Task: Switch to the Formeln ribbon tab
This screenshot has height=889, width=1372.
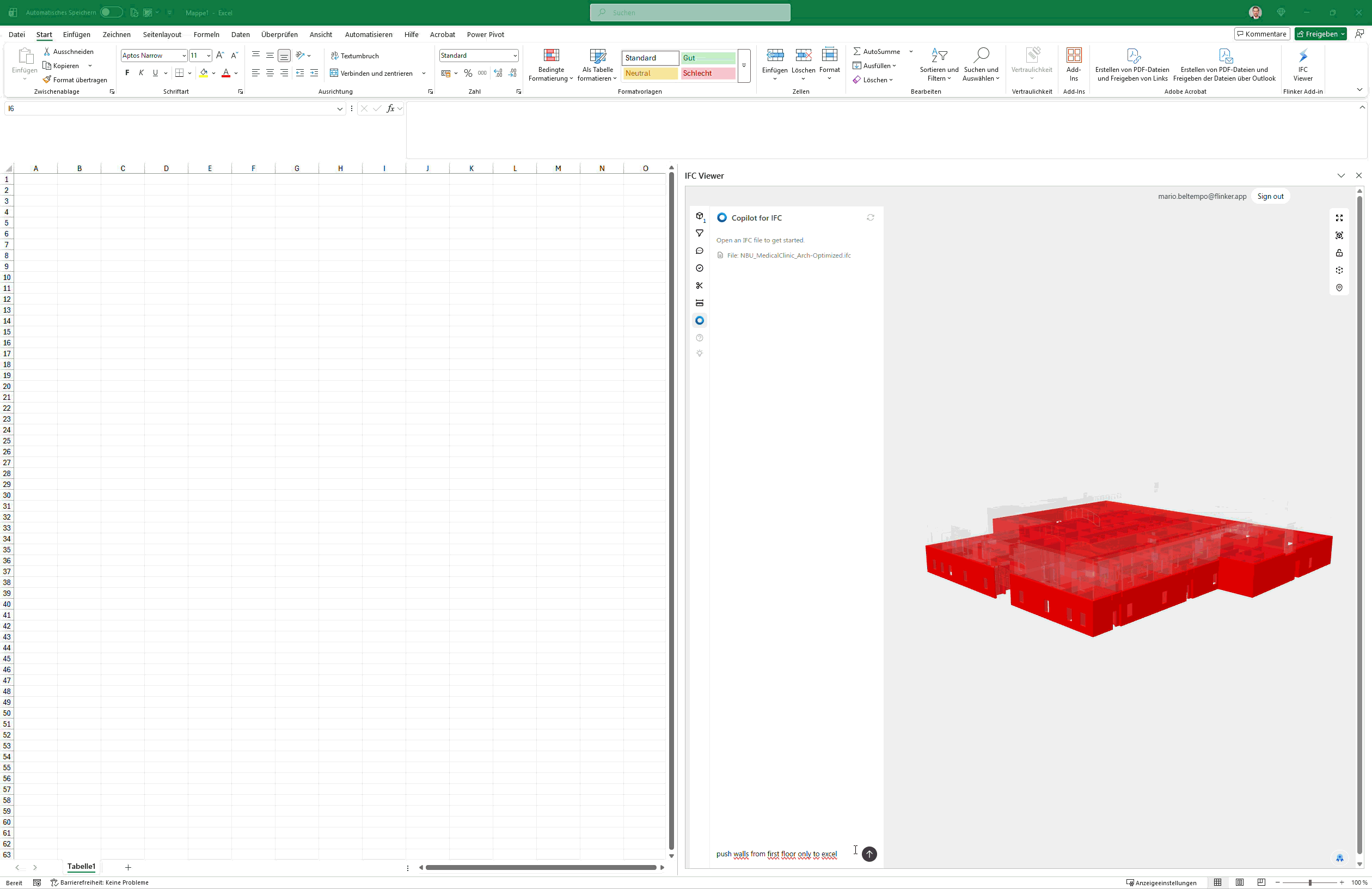Action: pos(206,35)
